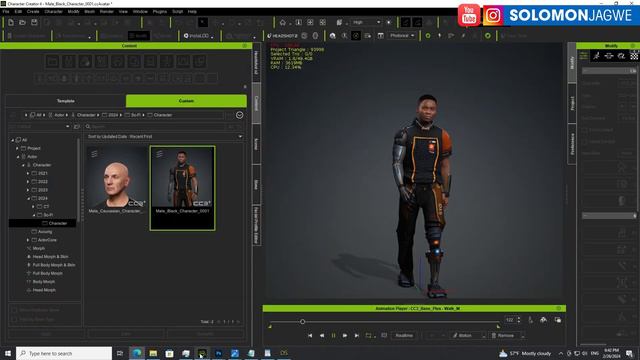Click the Save Project disk icon
640x360 pixels.
point(34,22)
